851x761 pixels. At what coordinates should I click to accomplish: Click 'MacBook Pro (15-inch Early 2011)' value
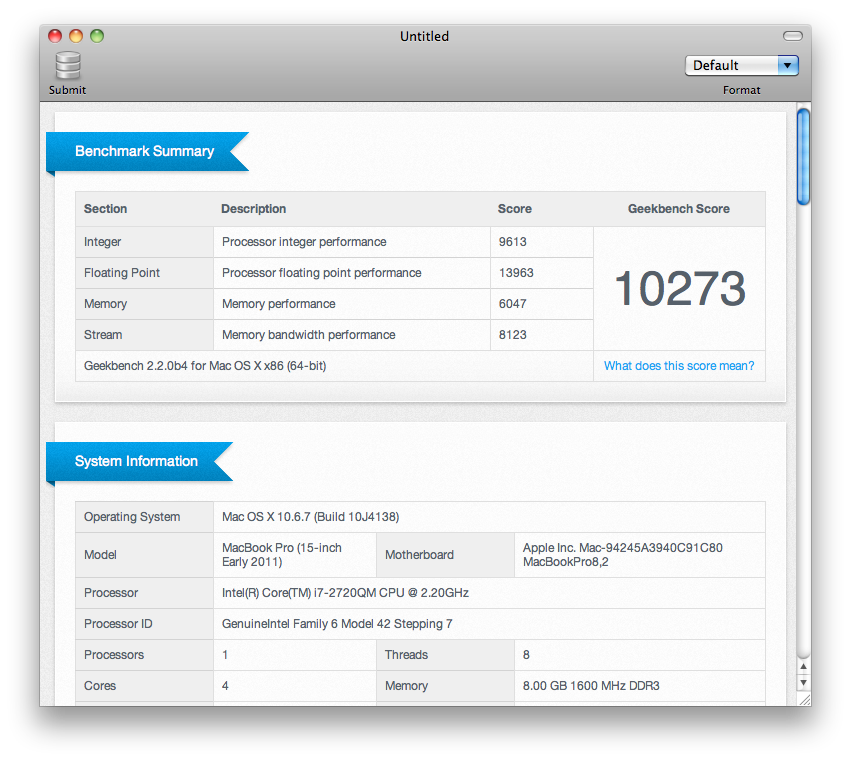tap(282, 555)
